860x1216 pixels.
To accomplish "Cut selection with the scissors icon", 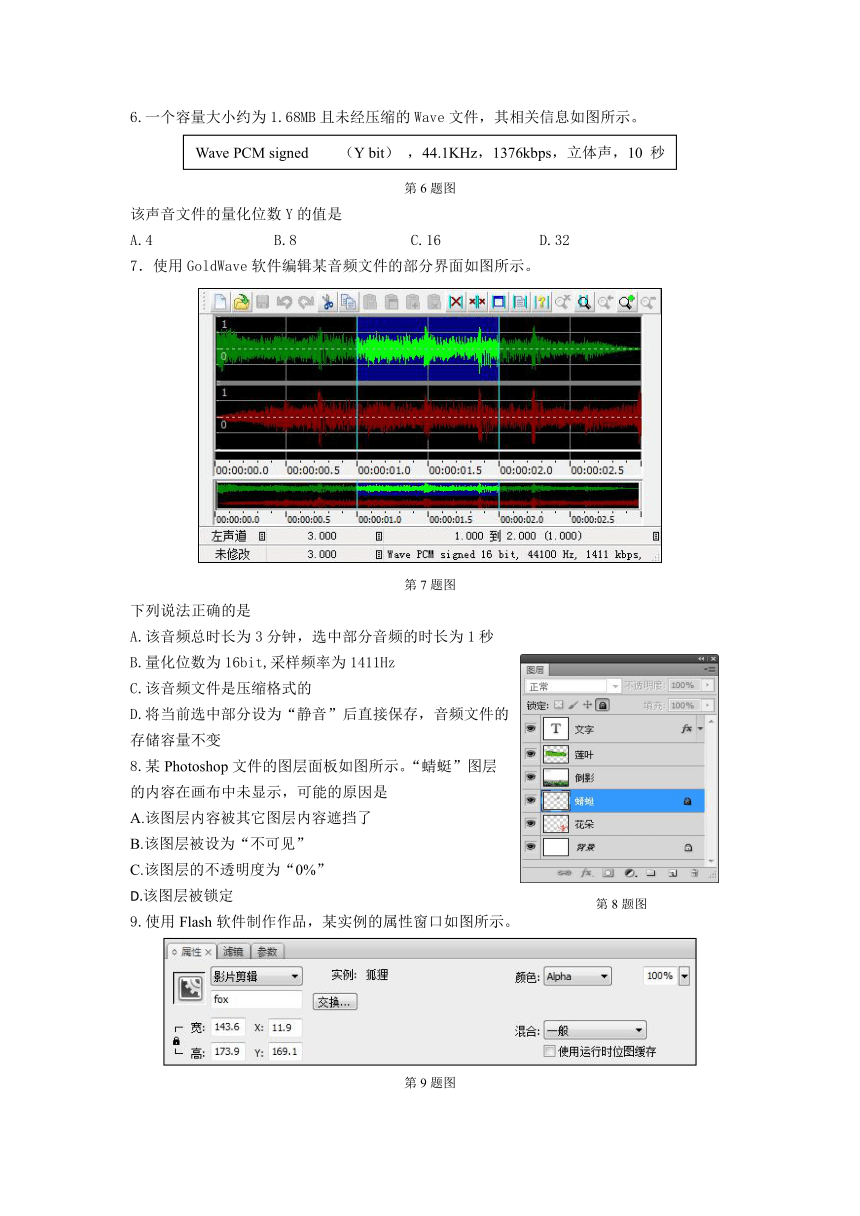I will tap(327, 301).
